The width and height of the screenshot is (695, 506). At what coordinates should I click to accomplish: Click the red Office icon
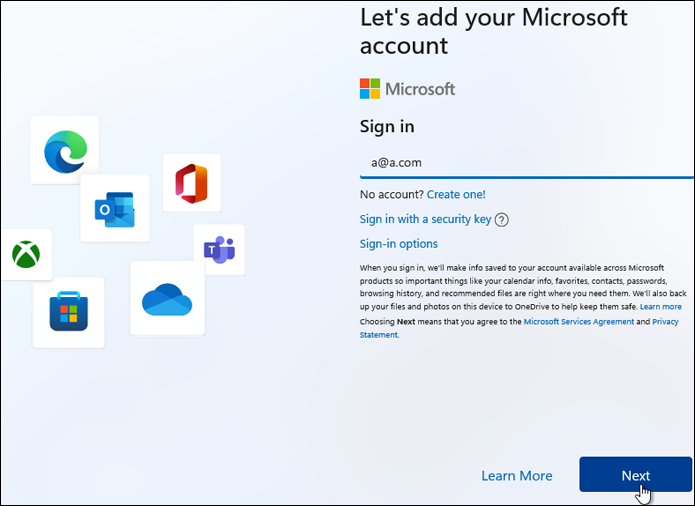click(x=190, y=182)
